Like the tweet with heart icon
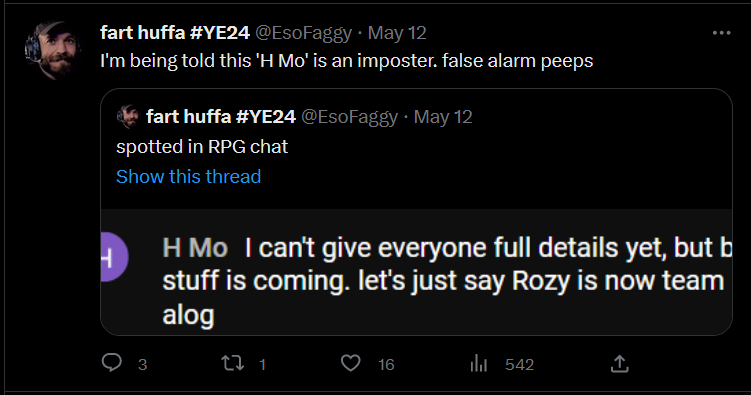The width and height of the screenshot is (751, 395). point(351,363)
